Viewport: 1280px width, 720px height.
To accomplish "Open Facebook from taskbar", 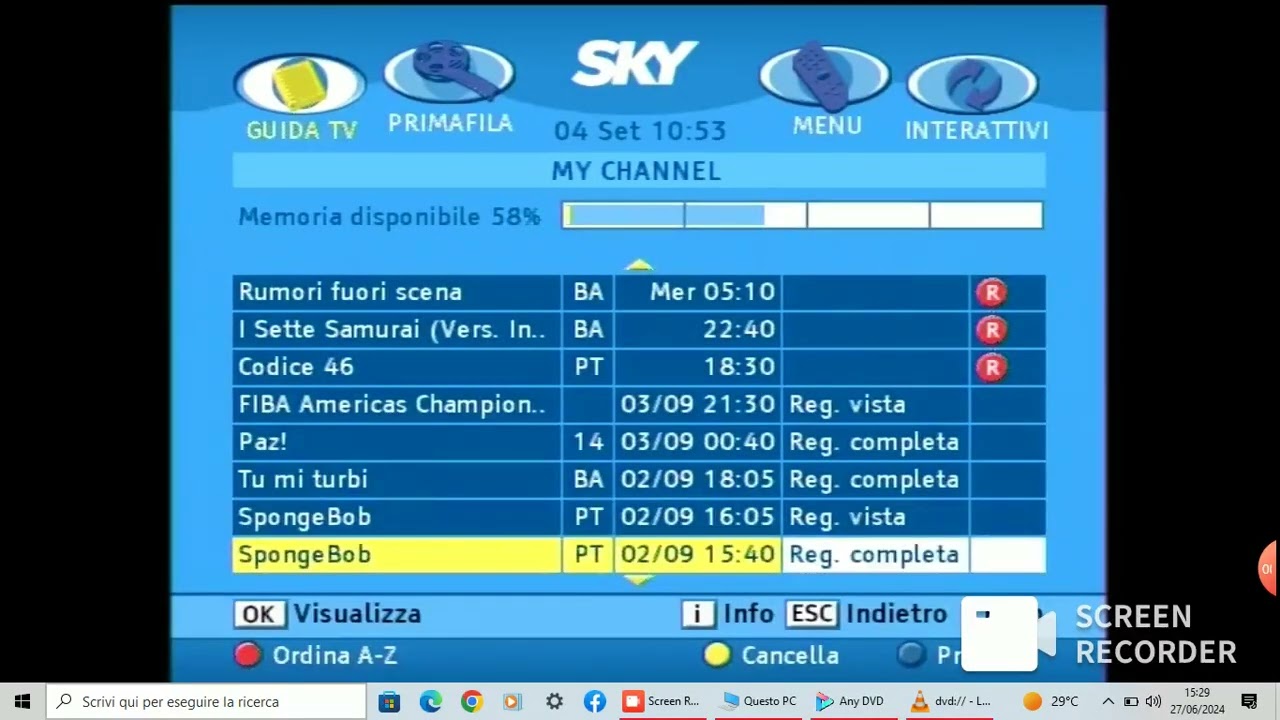I will point(594,701).
